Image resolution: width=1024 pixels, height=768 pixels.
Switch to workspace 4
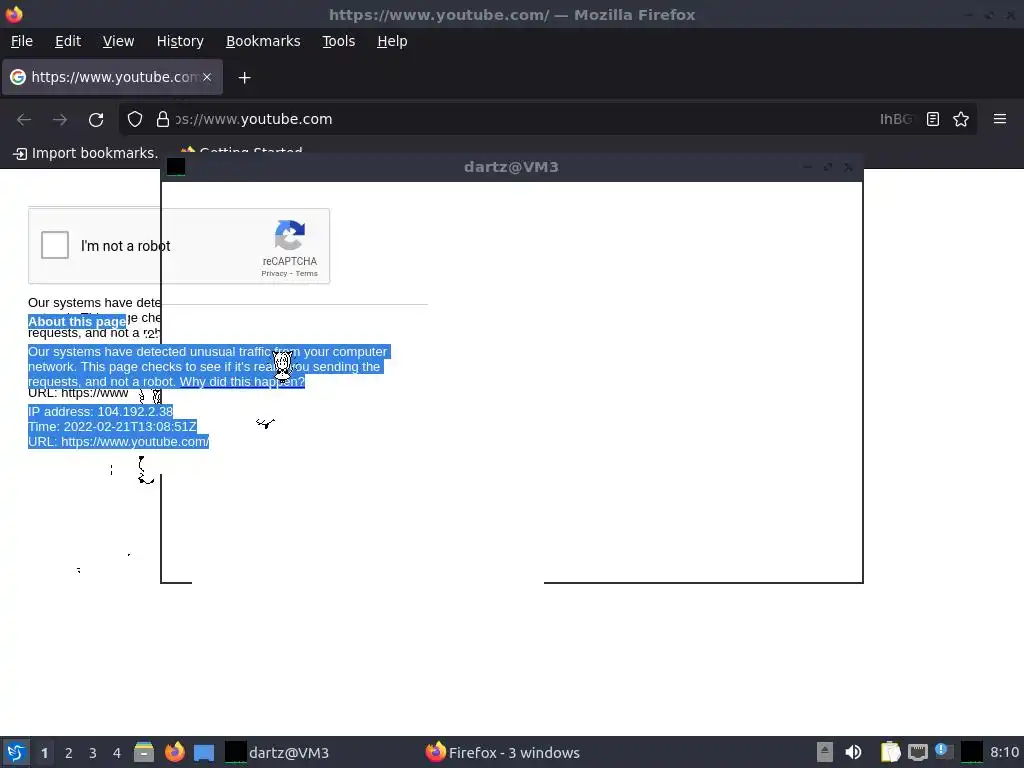tap(117, 753)
